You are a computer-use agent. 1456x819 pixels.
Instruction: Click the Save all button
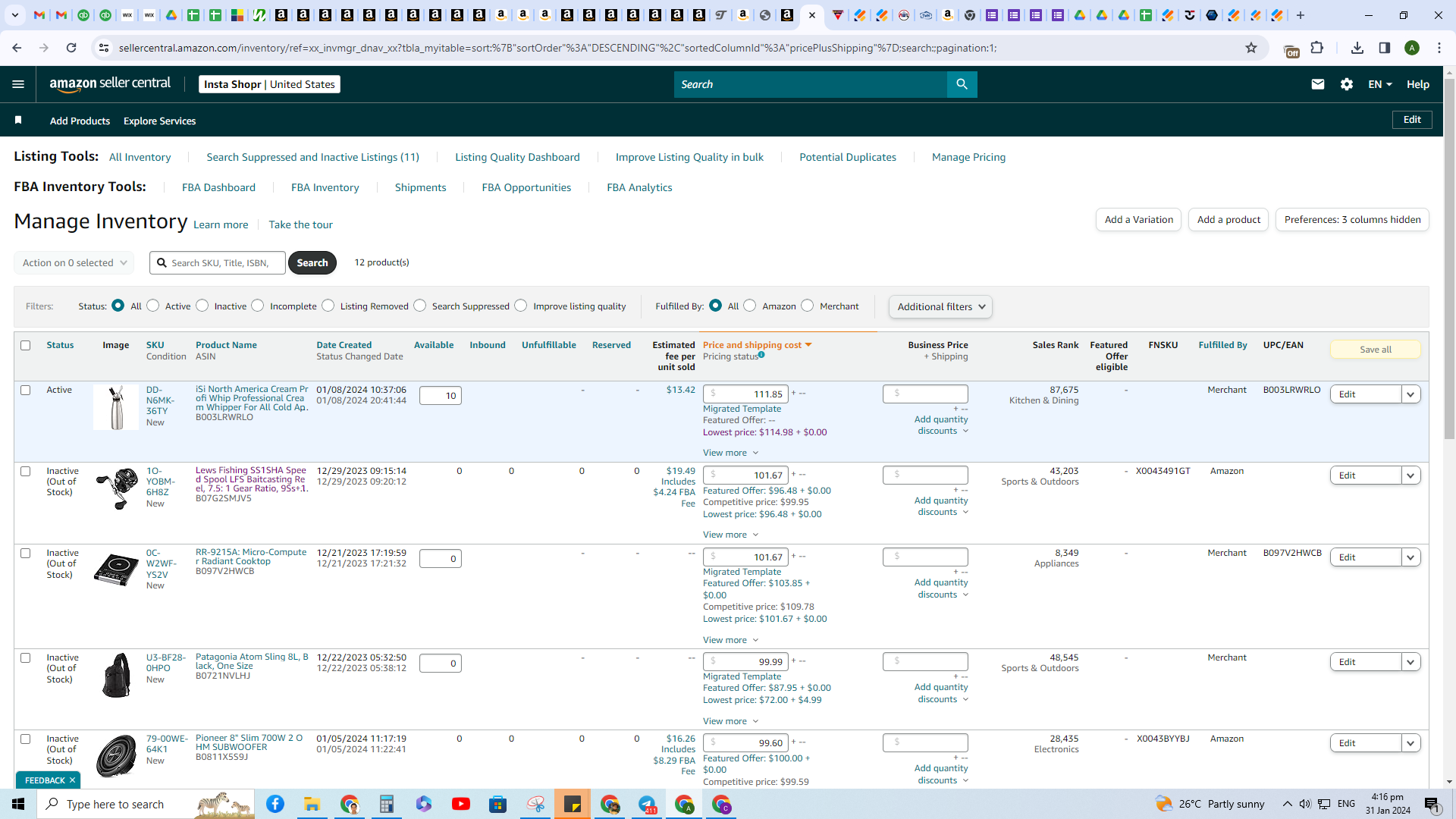[1375, 350]
